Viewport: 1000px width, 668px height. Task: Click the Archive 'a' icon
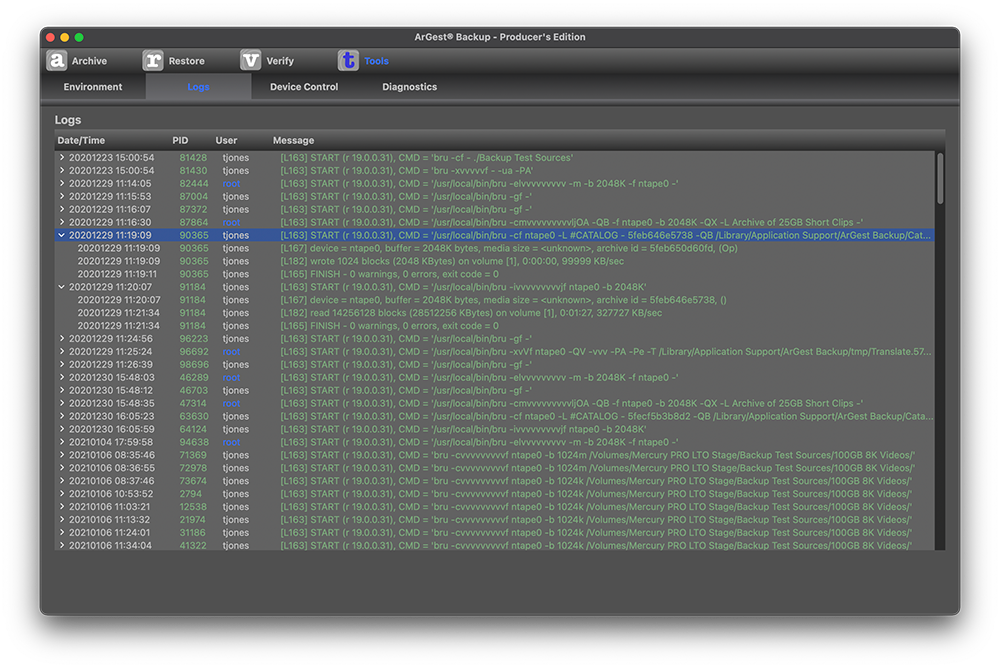click(x=57, y=61)
